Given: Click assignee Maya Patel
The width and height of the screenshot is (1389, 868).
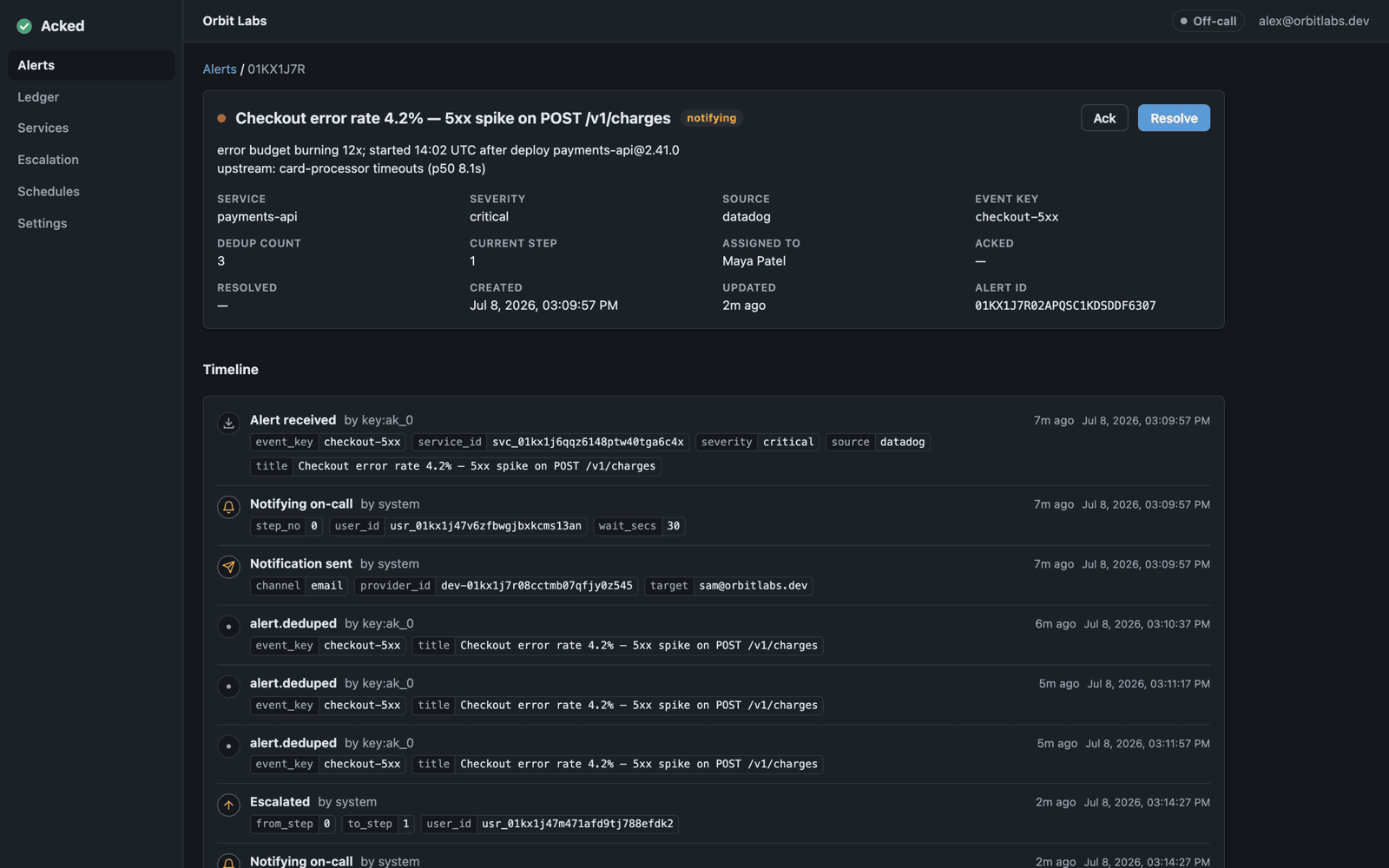Looking at the screenshot, I should coord(754,261).
